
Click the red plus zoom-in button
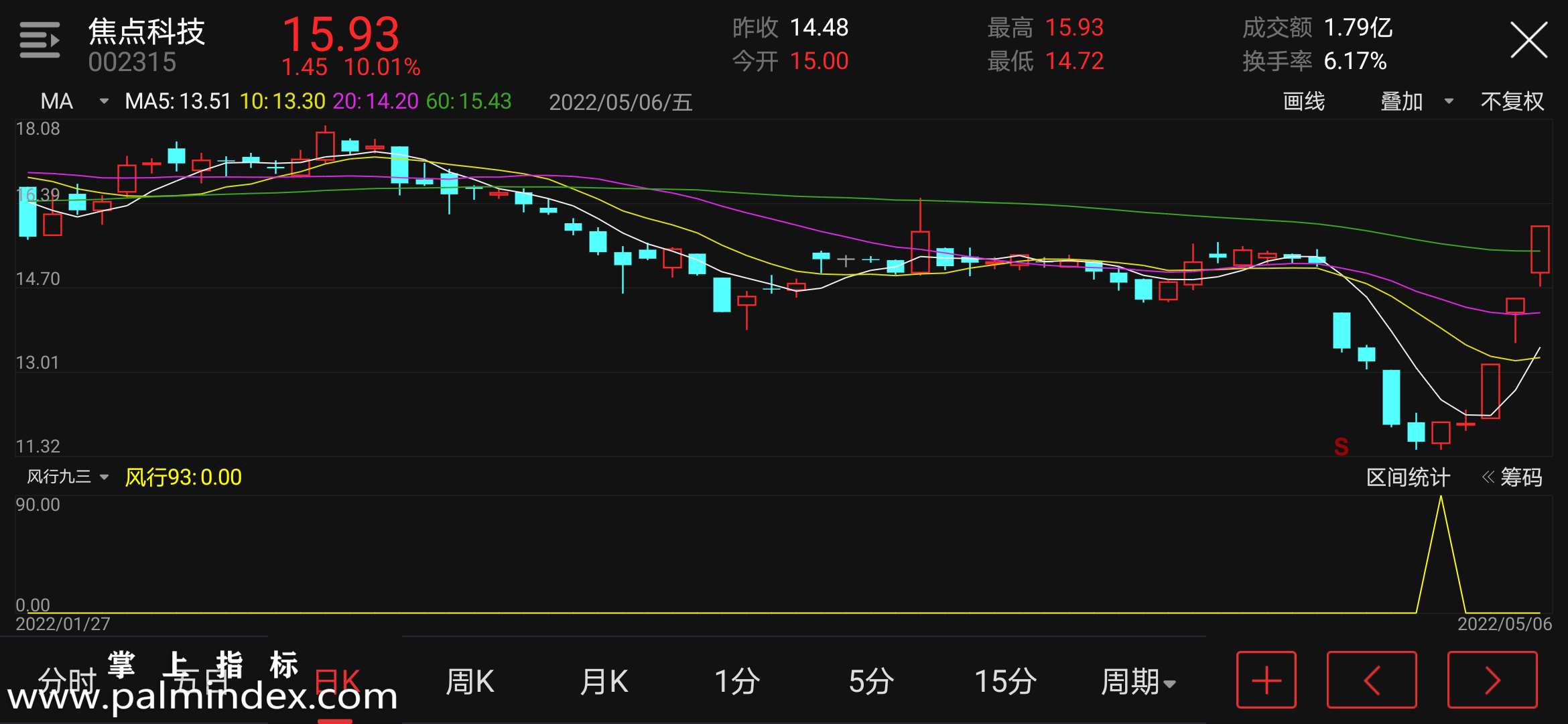(x=1266, y=680)
